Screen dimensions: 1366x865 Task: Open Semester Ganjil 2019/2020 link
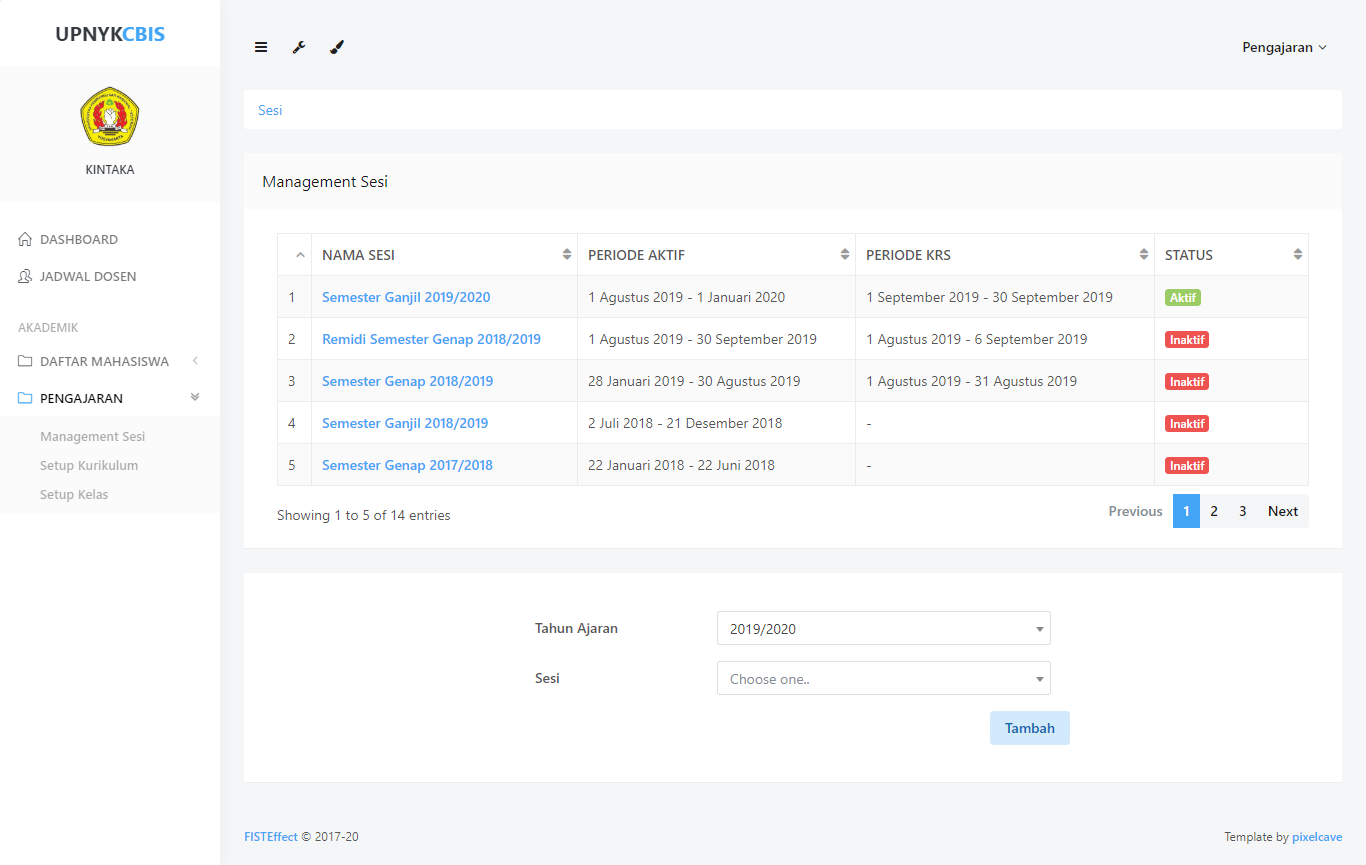click(x=406, y=297)
